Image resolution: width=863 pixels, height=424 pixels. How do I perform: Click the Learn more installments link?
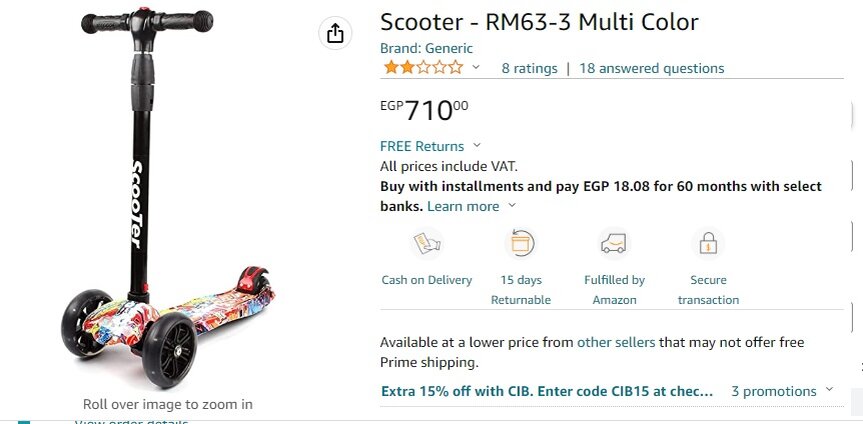coord(463,206)
